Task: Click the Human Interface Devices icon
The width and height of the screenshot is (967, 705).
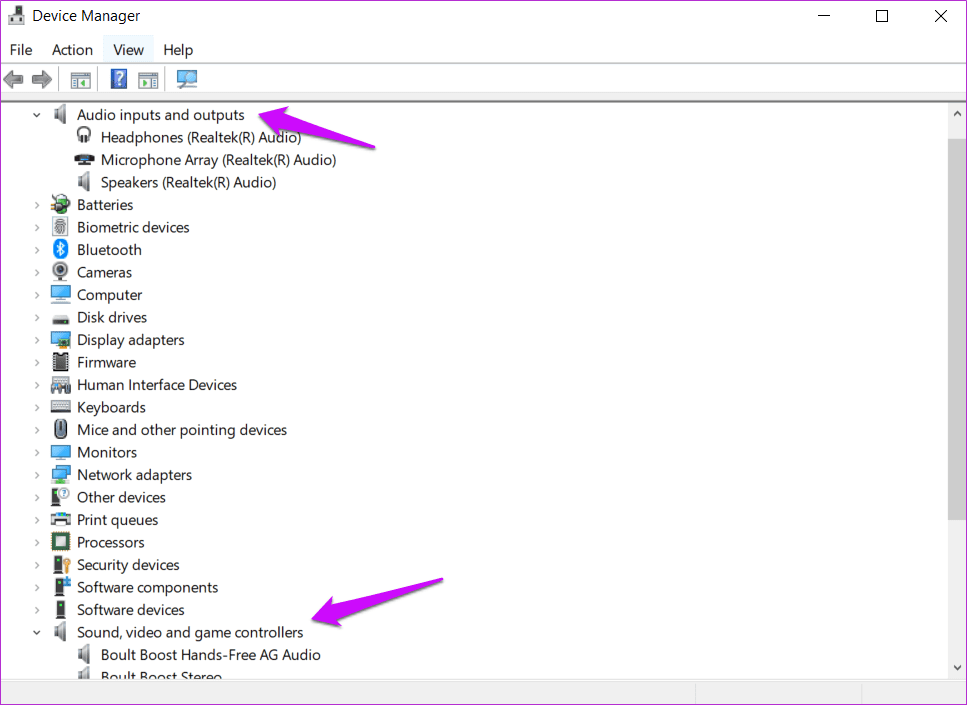Action: coord(60,385)
